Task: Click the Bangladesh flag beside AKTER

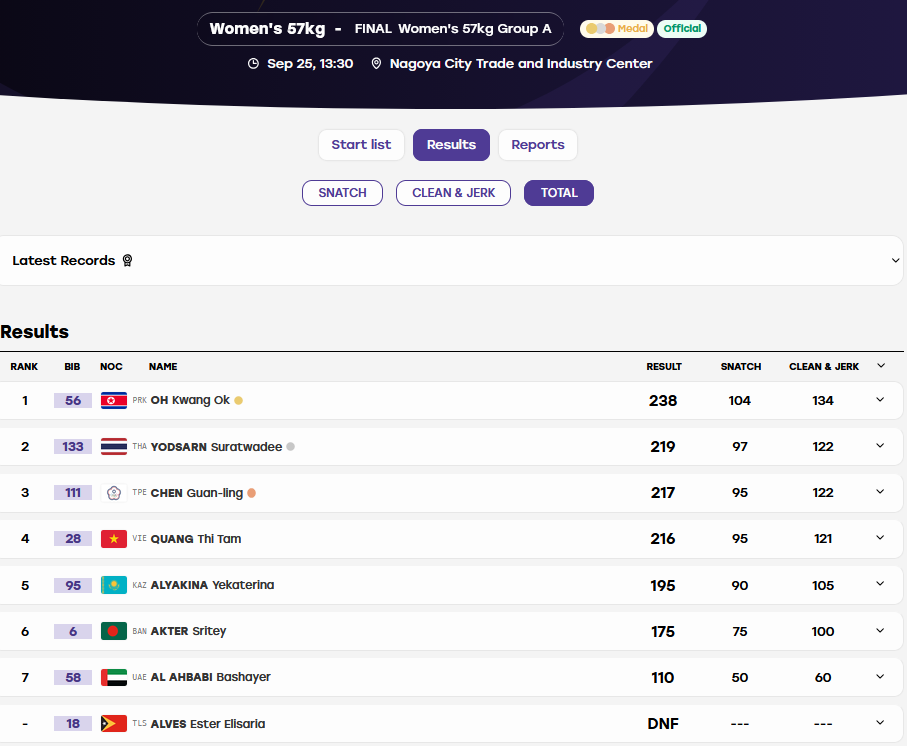Action: (x=114, y=631)
